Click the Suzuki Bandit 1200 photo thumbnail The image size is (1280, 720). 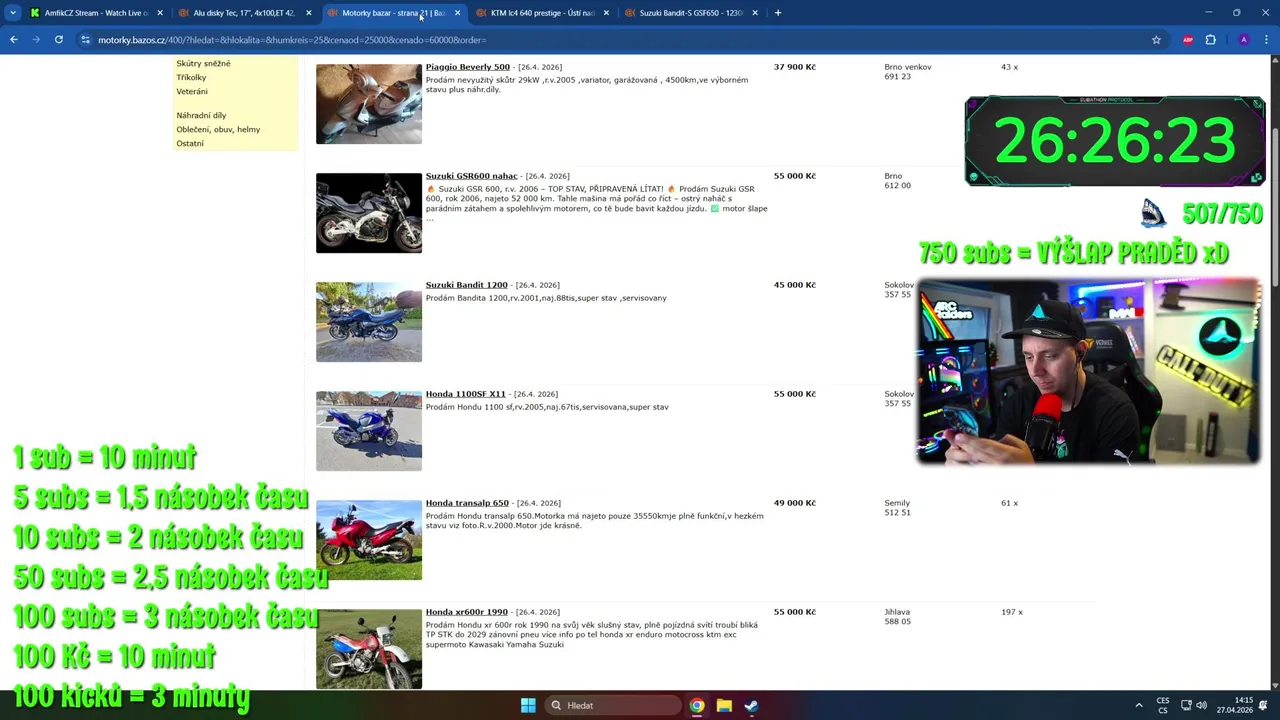tap(369, 322)
